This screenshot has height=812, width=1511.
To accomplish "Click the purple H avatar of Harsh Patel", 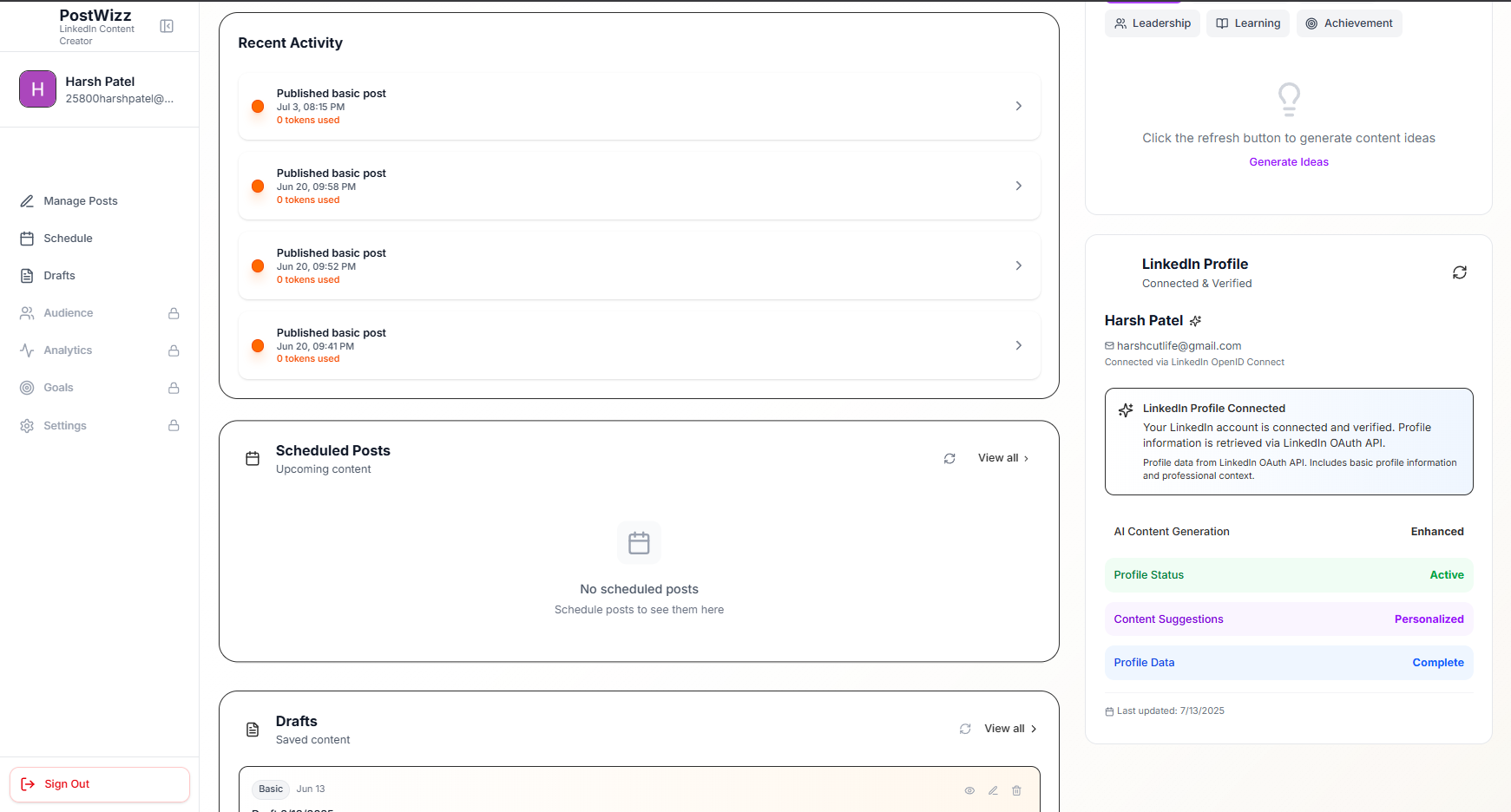I will coord(37,89).
